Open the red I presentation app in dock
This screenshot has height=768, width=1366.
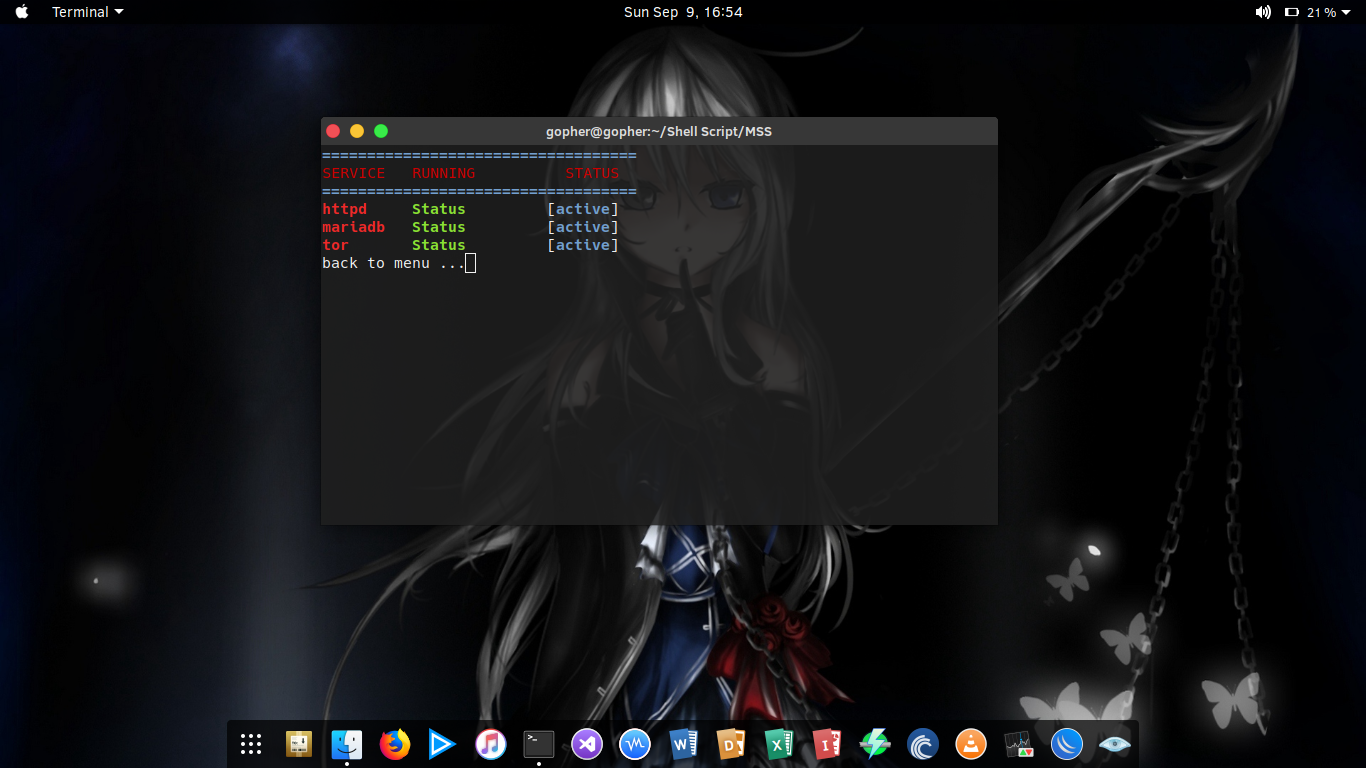click(x=827, y=744)
